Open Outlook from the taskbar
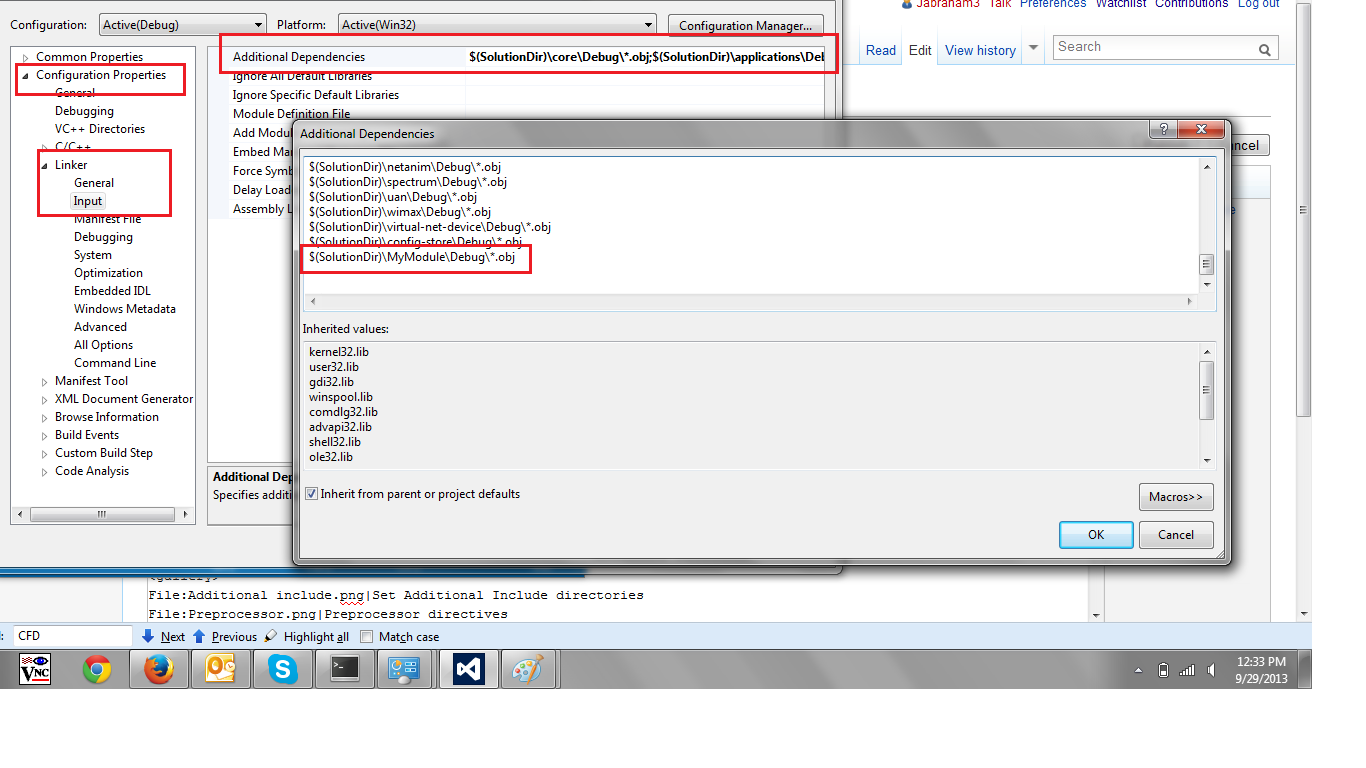The height and width of the screenshot is (768, 1366). (220, 669)
